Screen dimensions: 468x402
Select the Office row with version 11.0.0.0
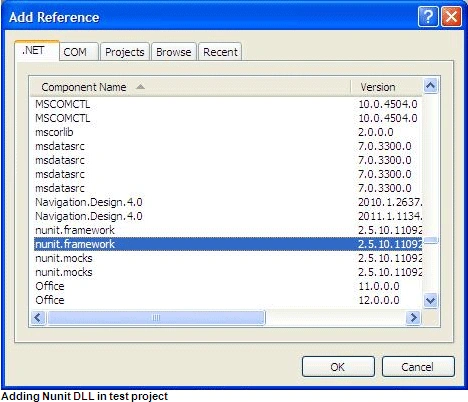pyautogui.click(x=228, y=286)
